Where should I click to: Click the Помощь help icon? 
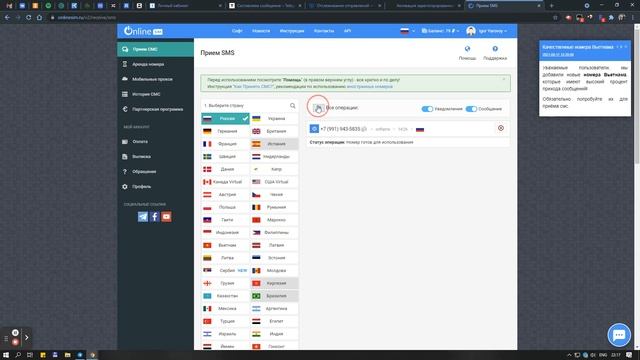[x=467, y=49]
